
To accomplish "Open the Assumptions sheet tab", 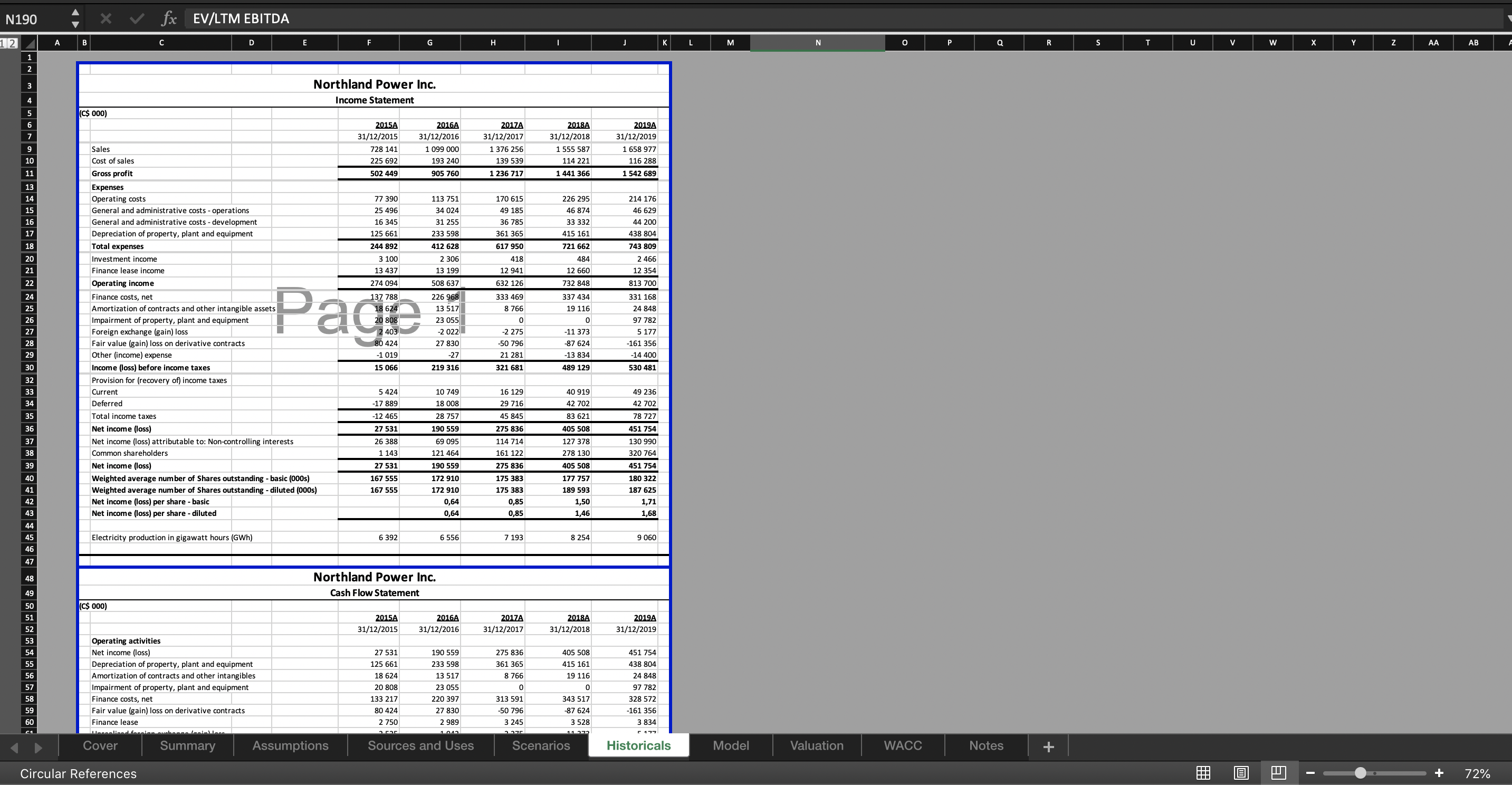I will pos(291,745).
